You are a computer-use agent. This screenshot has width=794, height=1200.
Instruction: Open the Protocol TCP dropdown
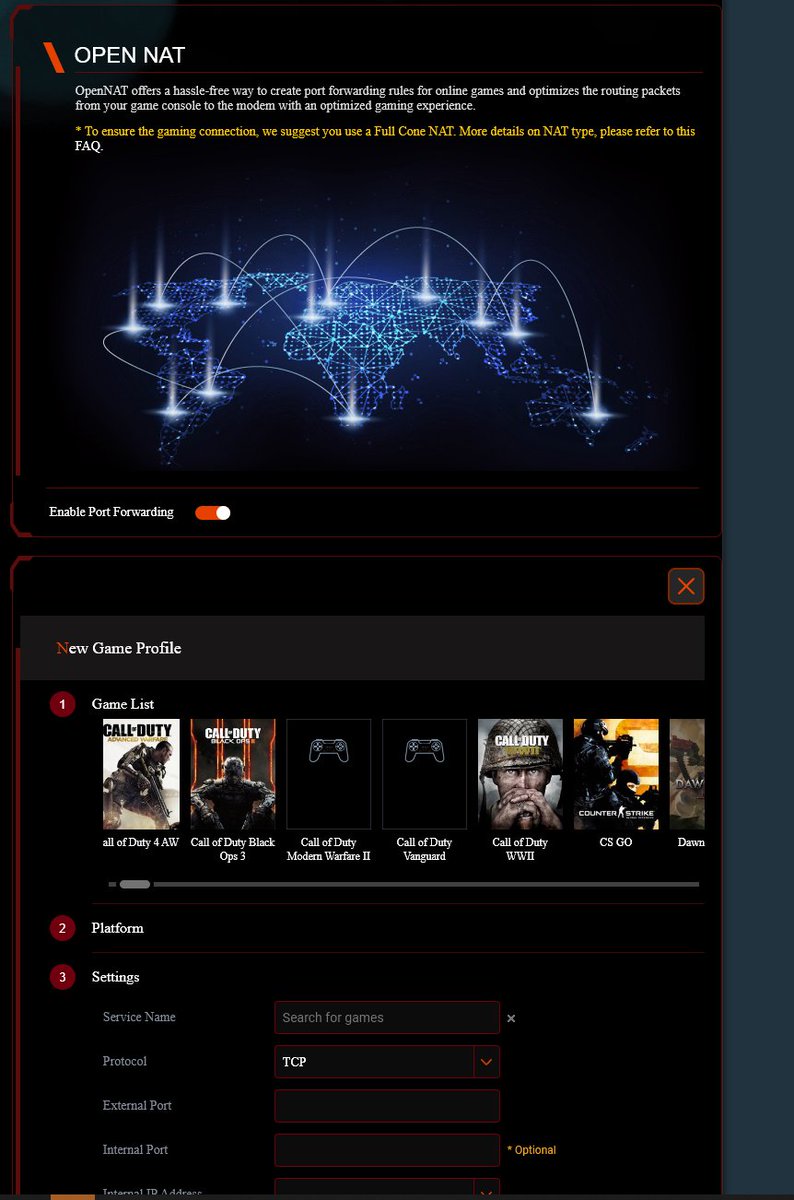click(x=387, y=1062)
